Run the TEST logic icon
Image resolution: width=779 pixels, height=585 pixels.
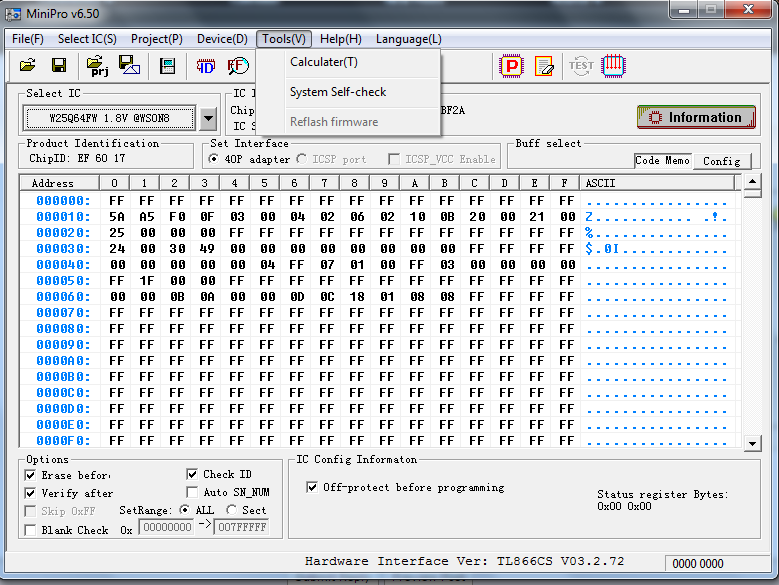[x=581, y=66]
